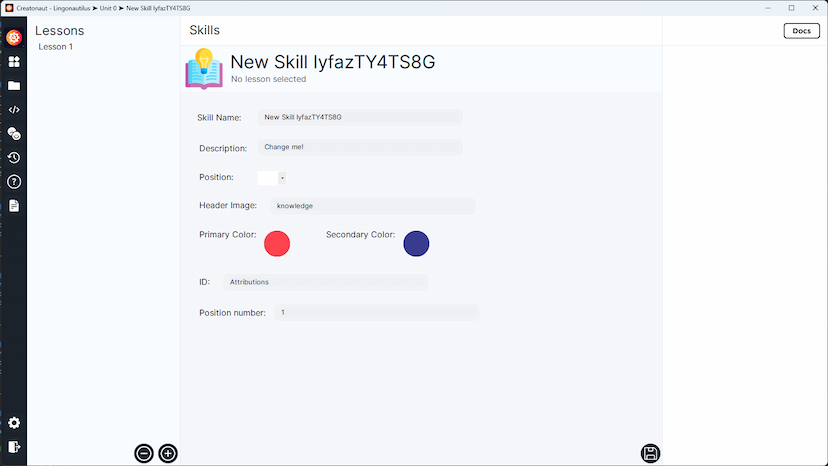Open the dashboard grid icon in sidebar
The image size is (828, 466).
click(x=14, y=61)
